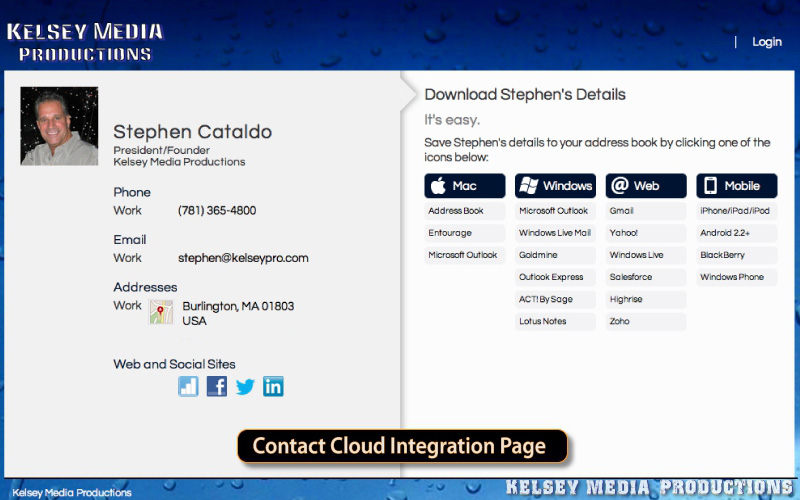Viewport: 800px width, 500px height.
Task: Save details to Windows Live
Action: pos(646,255)
